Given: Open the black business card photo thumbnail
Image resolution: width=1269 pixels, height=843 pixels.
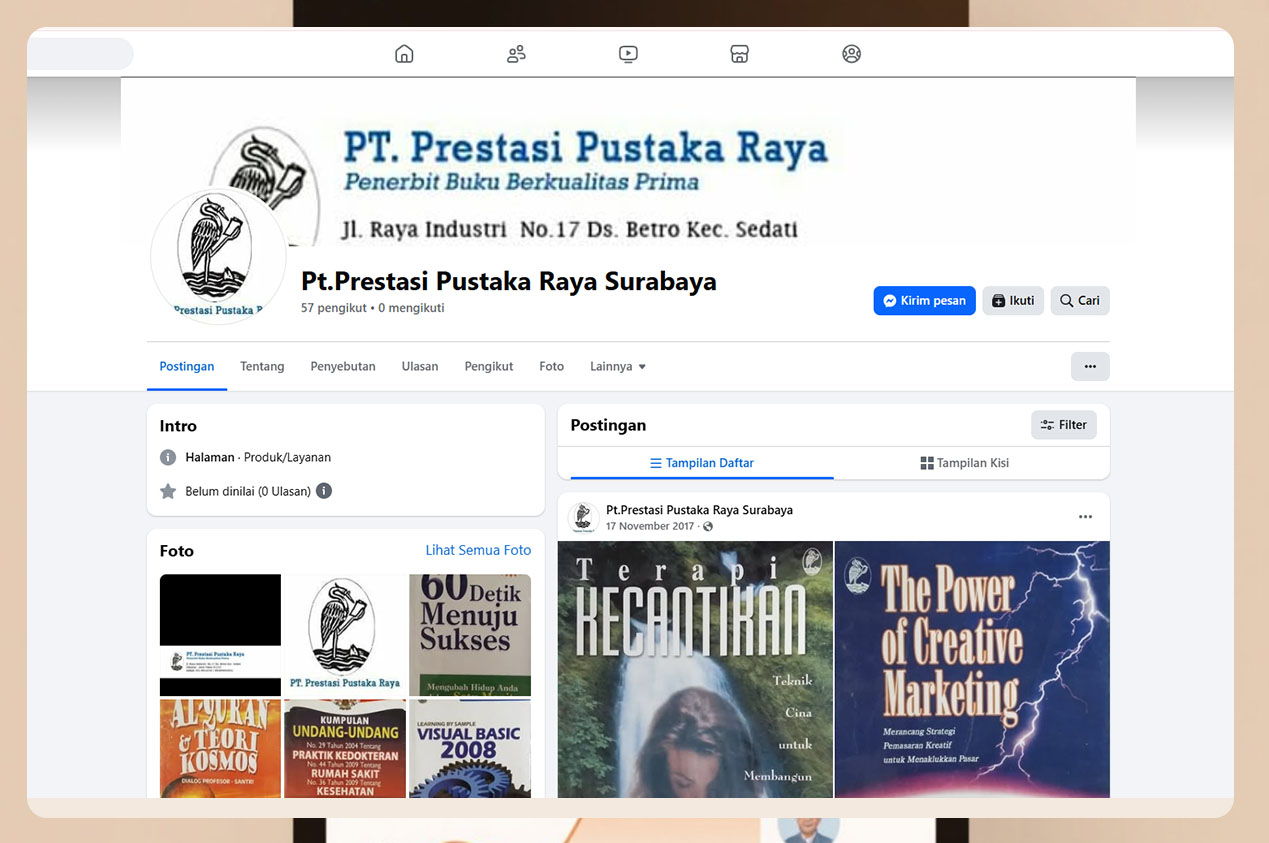Looking at the screenshot, I should tap(220, 635).
